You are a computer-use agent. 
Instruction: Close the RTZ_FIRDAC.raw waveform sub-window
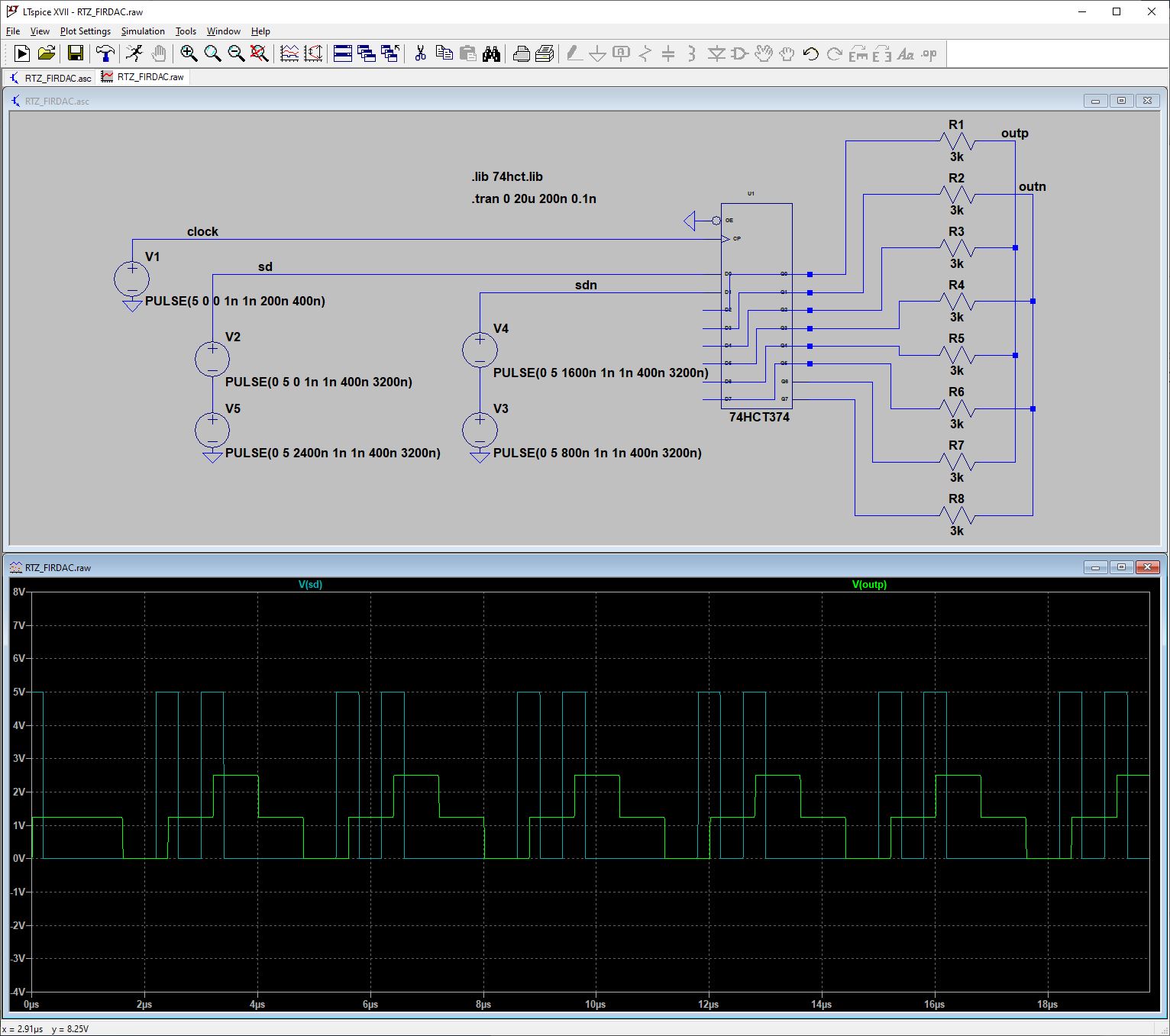[x=1147, y=567]
